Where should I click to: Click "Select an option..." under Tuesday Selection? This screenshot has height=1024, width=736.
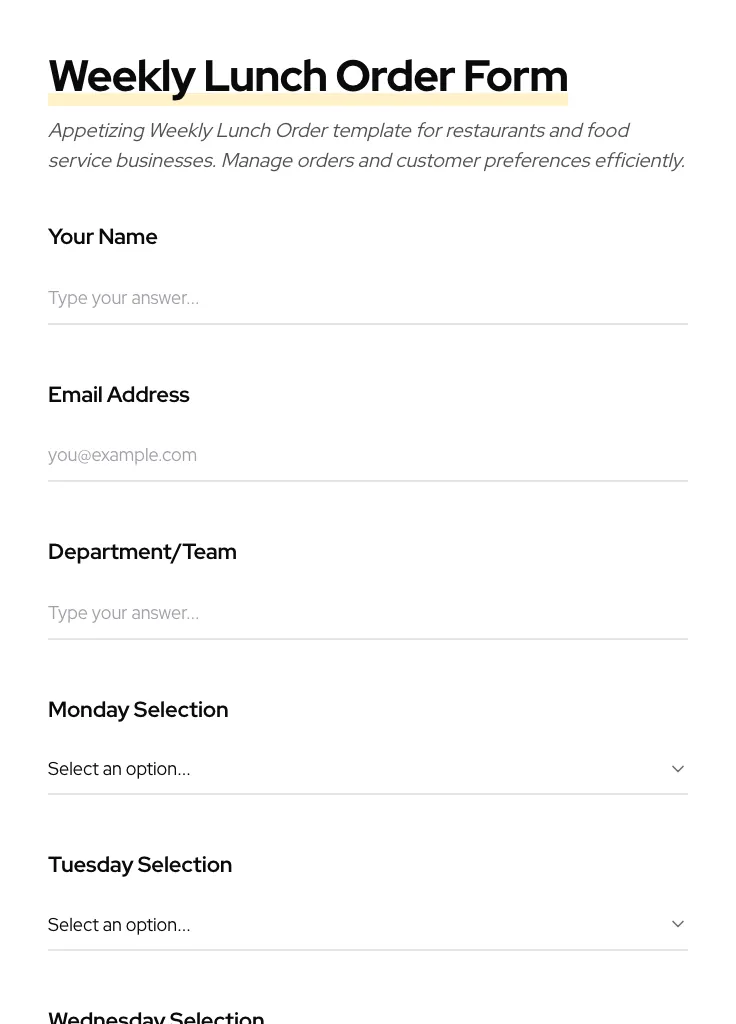point(119,925)
